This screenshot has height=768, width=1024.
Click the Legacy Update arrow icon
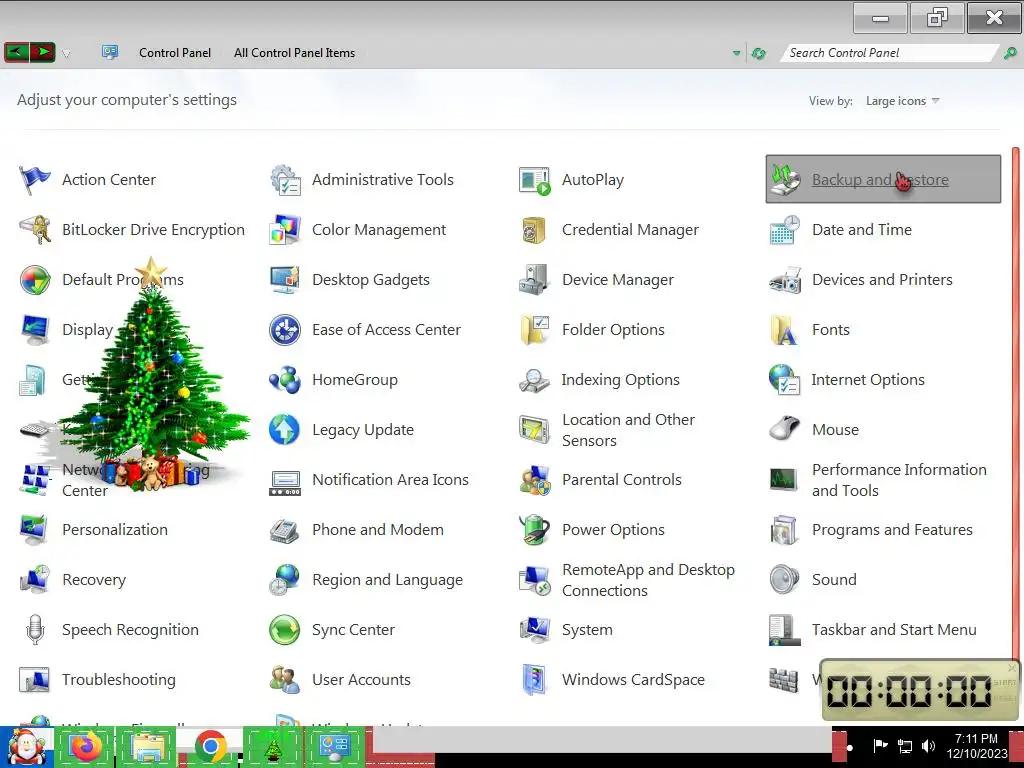tap(285, 430)
